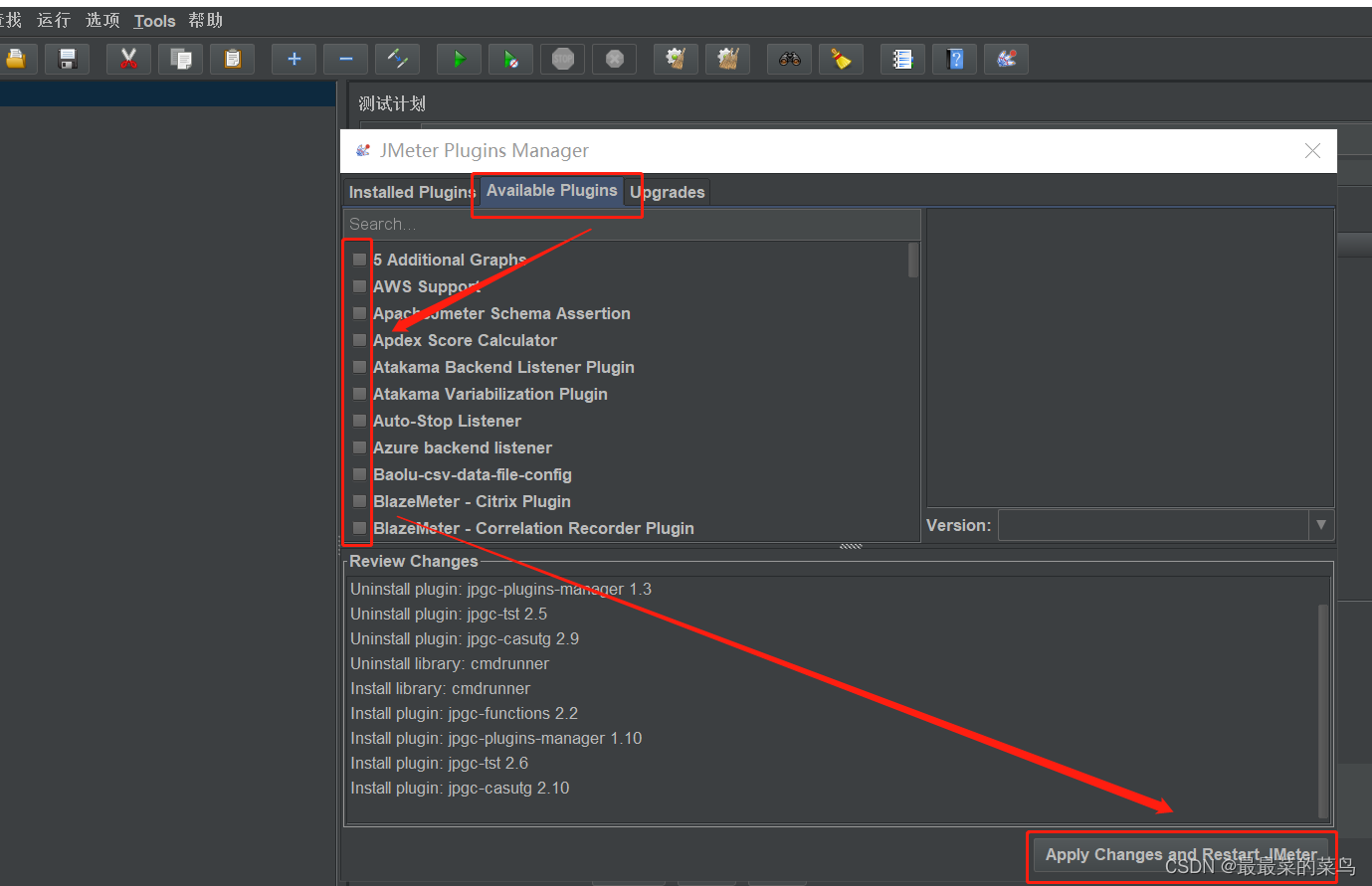The height and width of the screenshot is (886, 1372).
Task: Click the Open file toolbar icon
Action: tap(16, 60)
